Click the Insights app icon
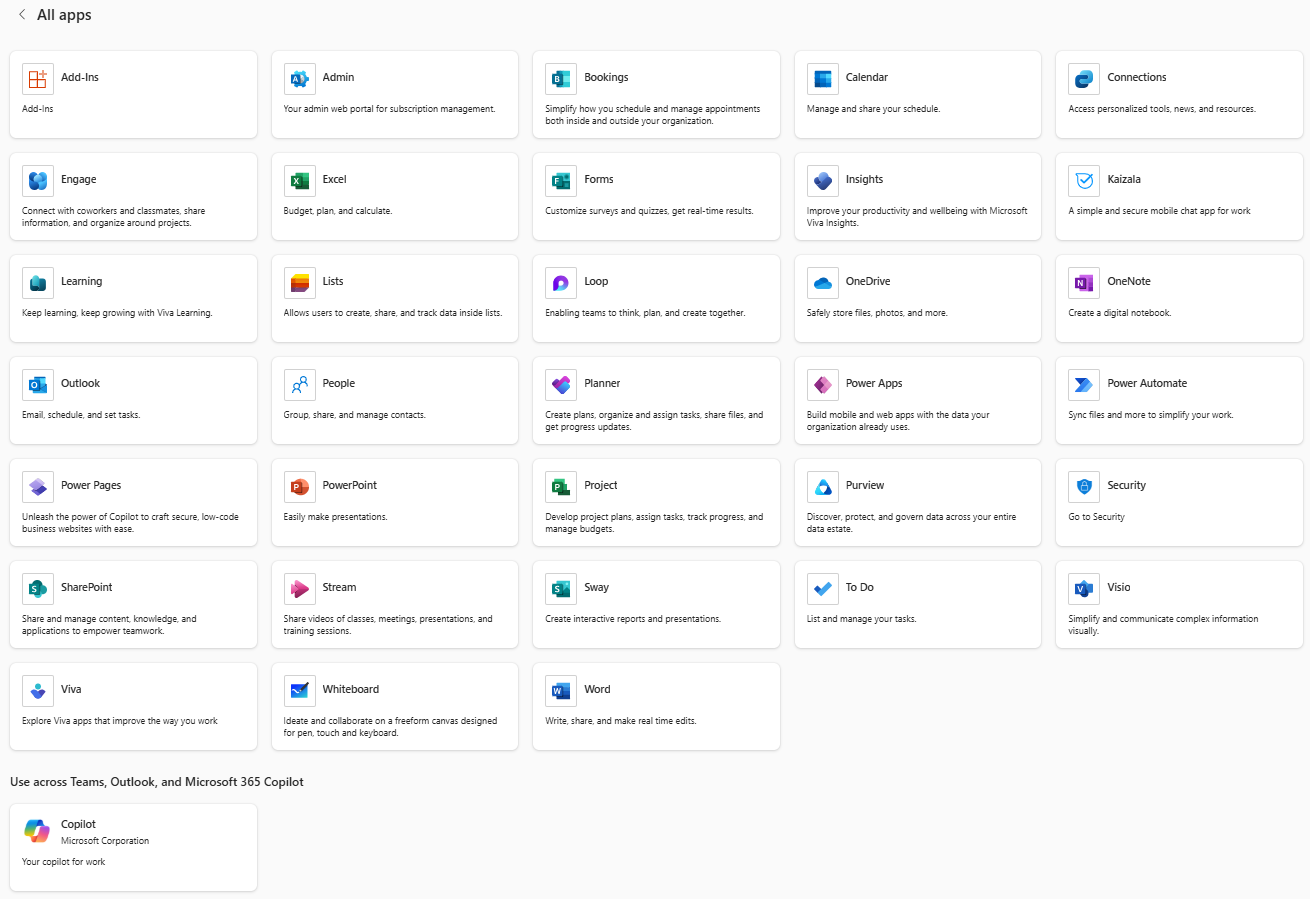The height and width of the screenshot is (899, 1310). 823,181
